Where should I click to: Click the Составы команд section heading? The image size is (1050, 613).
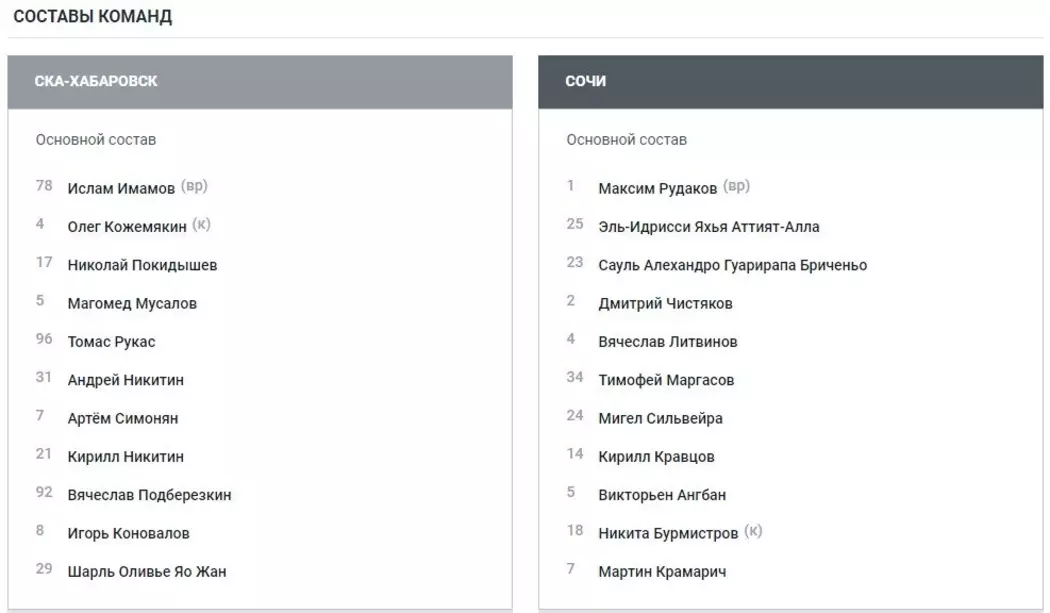point(92,17)
